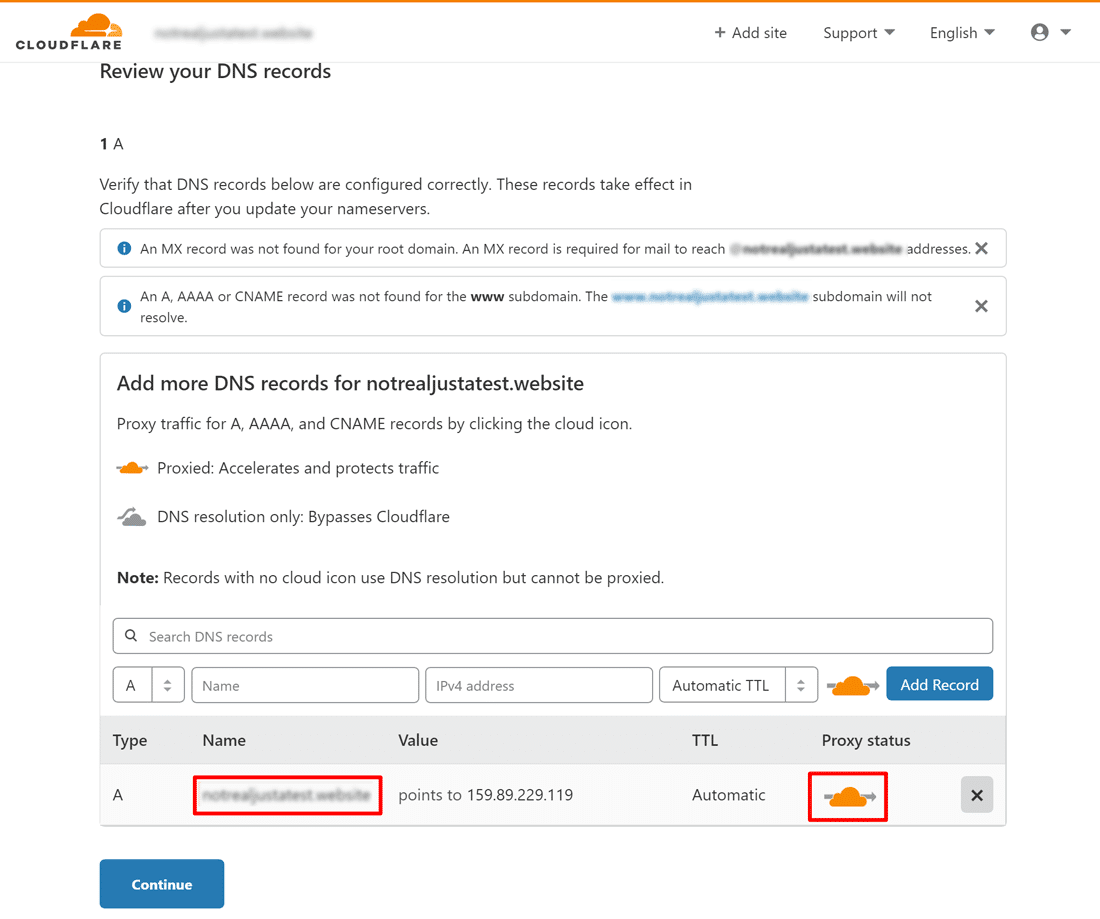This screenshot has height=919, width=1100.
Task: Click blurred site name in top bar
Action: 233,33
